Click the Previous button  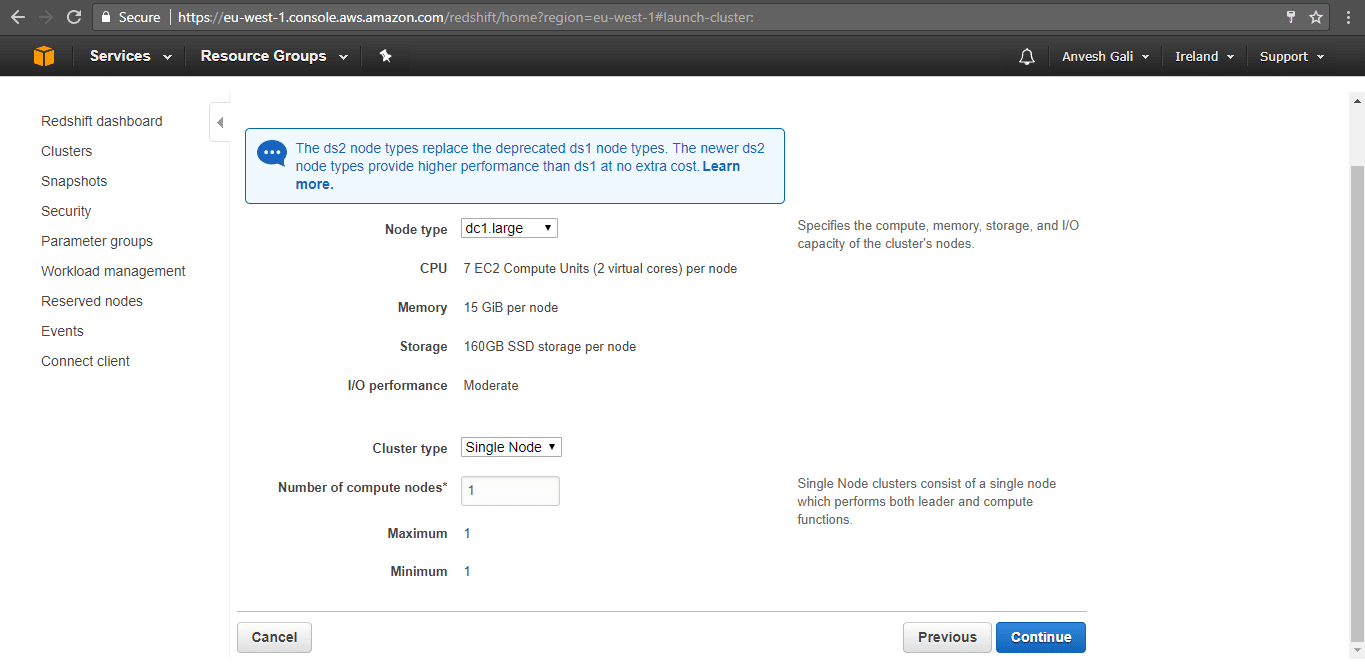[x=947, y=637]
